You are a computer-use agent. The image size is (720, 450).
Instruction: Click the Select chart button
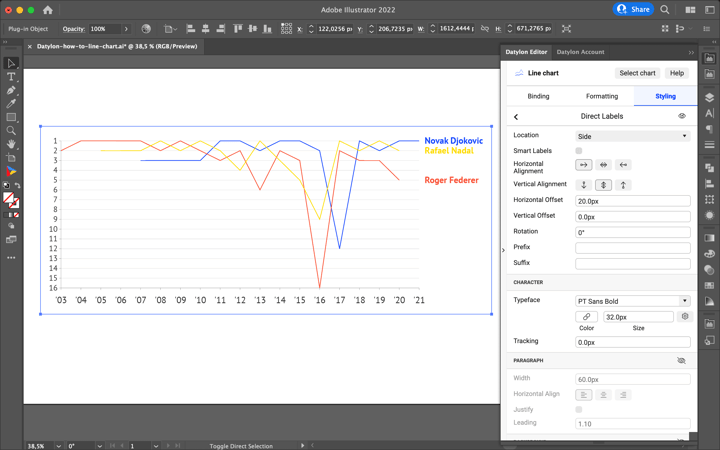click(637, 73)
